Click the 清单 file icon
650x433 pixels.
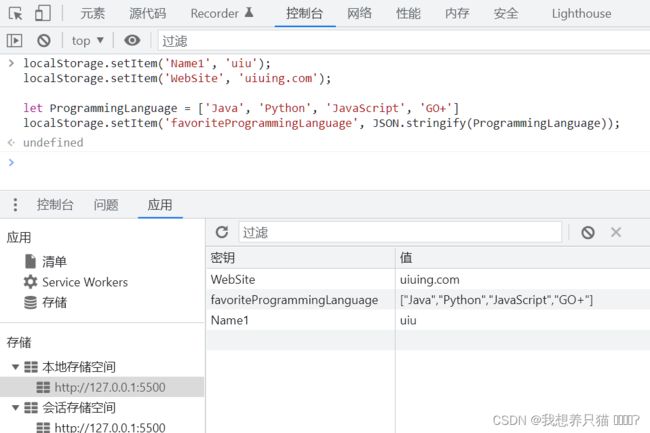30,261
